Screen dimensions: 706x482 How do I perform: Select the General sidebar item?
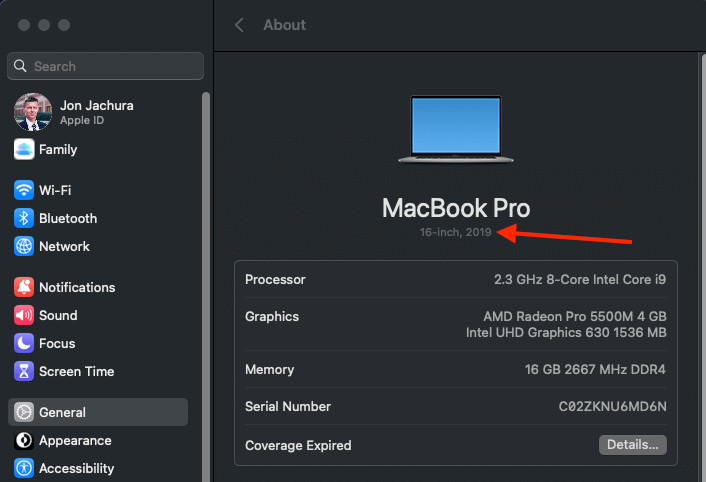pyautogui.click(x=98, y=412)
